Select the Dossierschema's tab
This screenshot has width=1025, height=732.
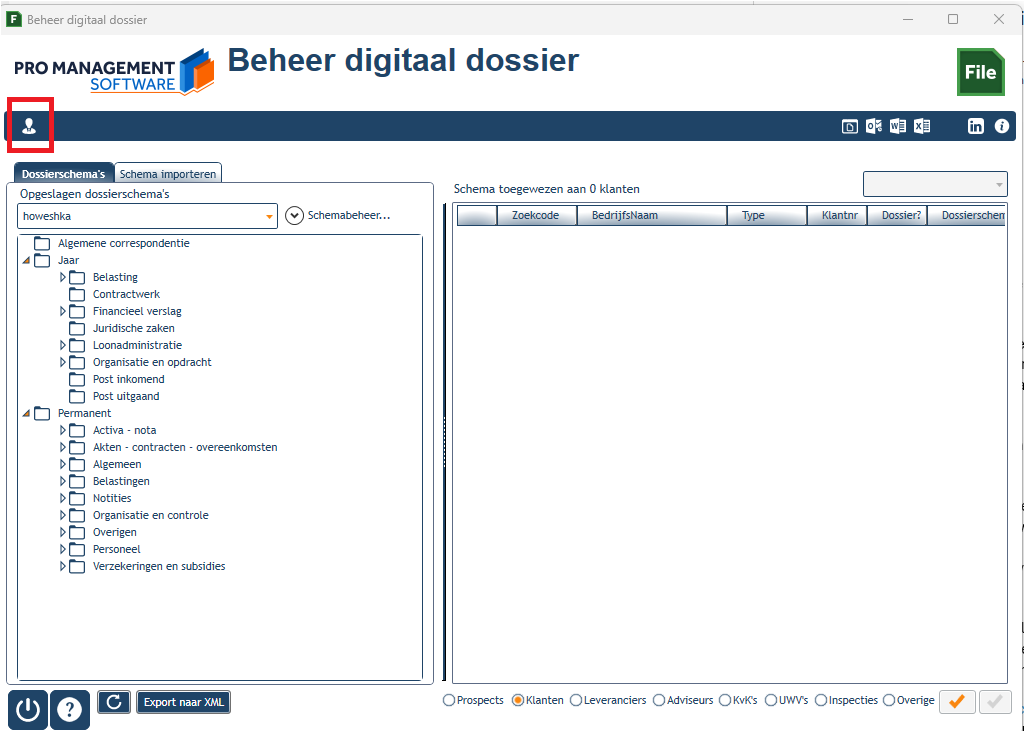coord(63,174)
